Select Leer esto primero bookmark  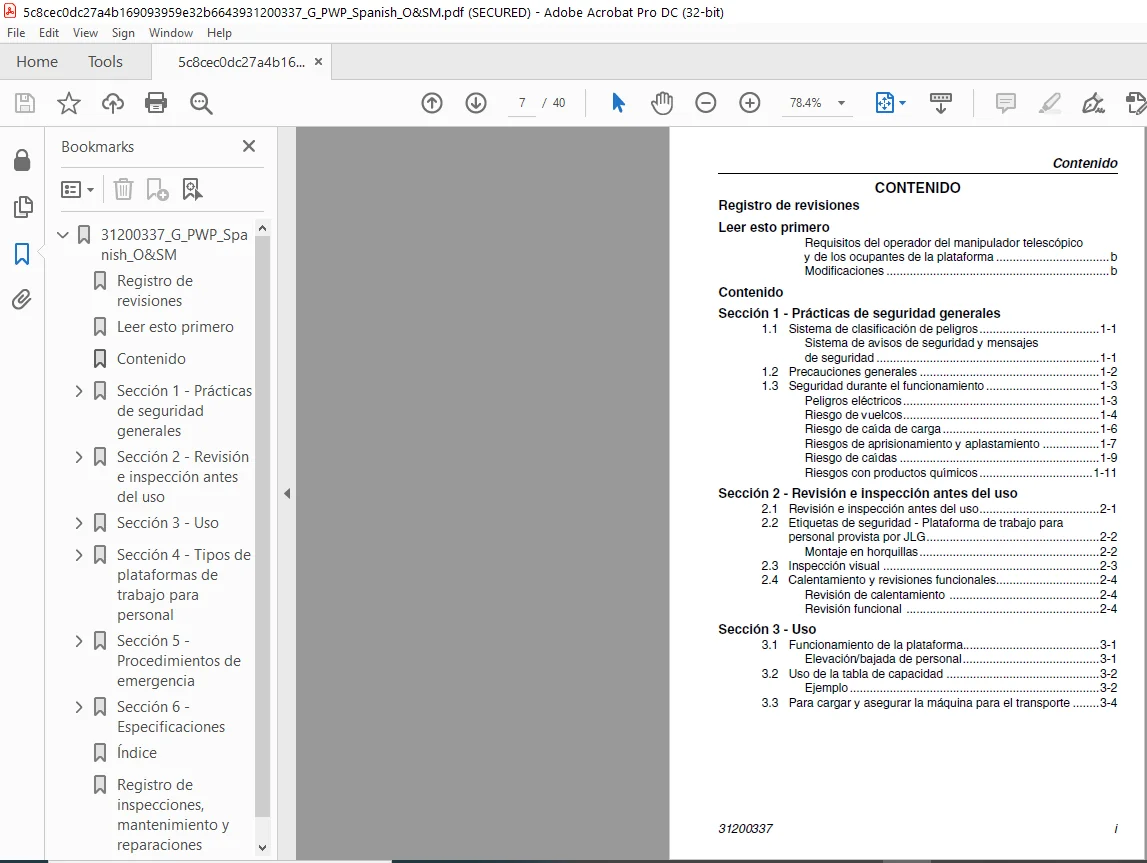point(176,327)
